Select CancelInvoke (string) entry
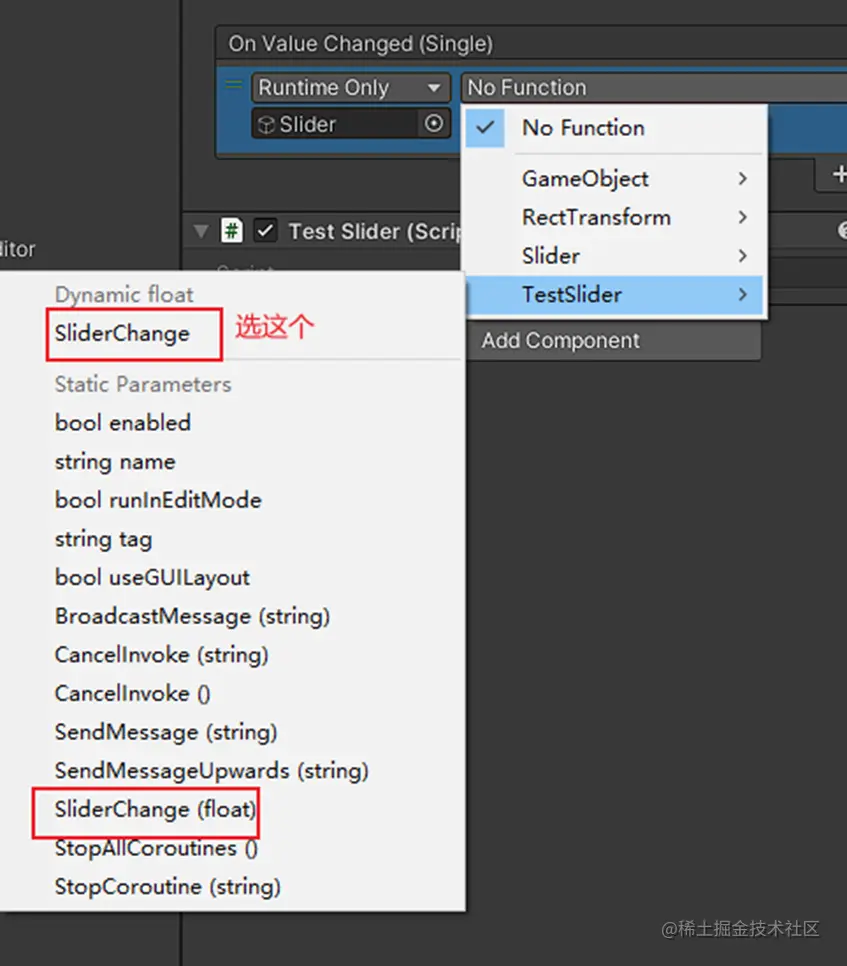The width and height of the screenshot is (847, 966). 161,655
